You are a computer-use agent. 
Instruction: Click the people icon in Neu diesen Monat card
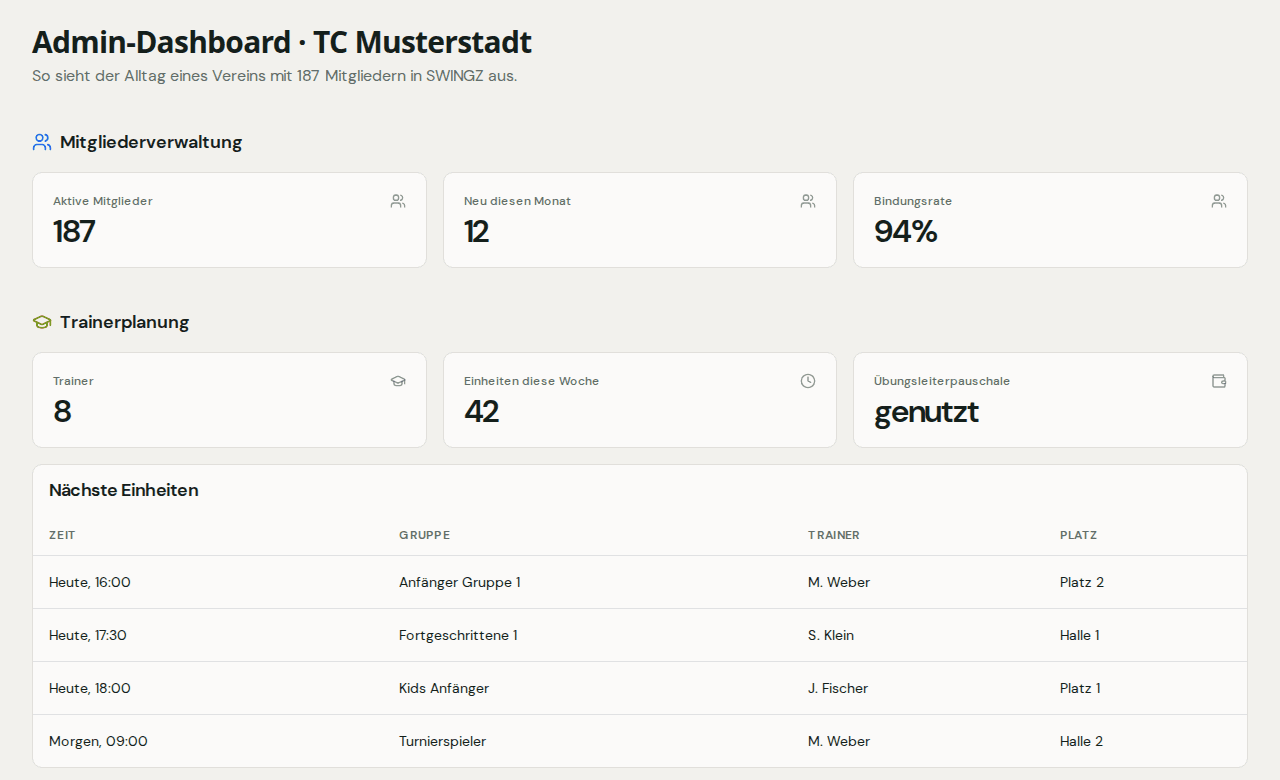pyautogui.click(x=808, y=201)
